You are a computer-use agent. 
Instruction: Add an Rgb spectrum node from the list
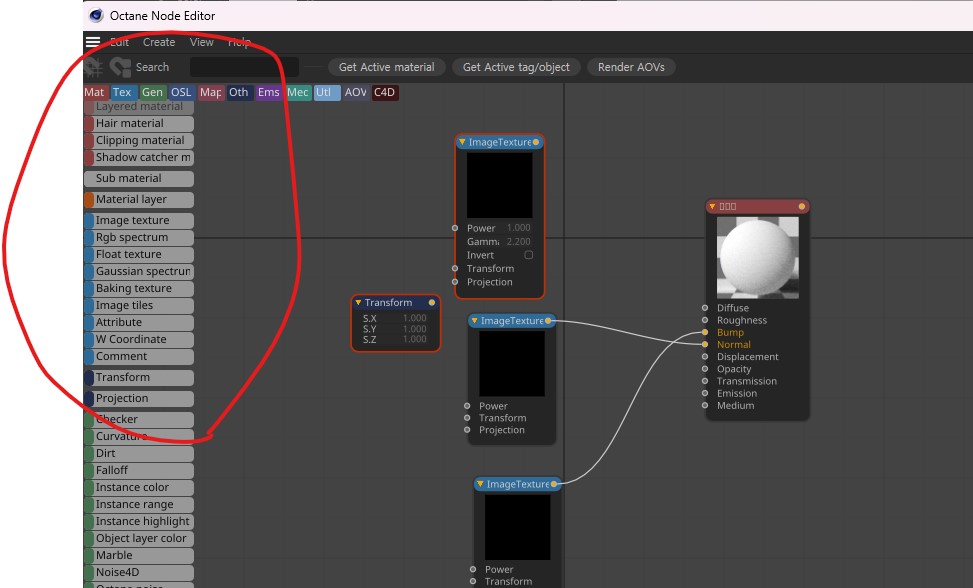[x=139, y=238]
